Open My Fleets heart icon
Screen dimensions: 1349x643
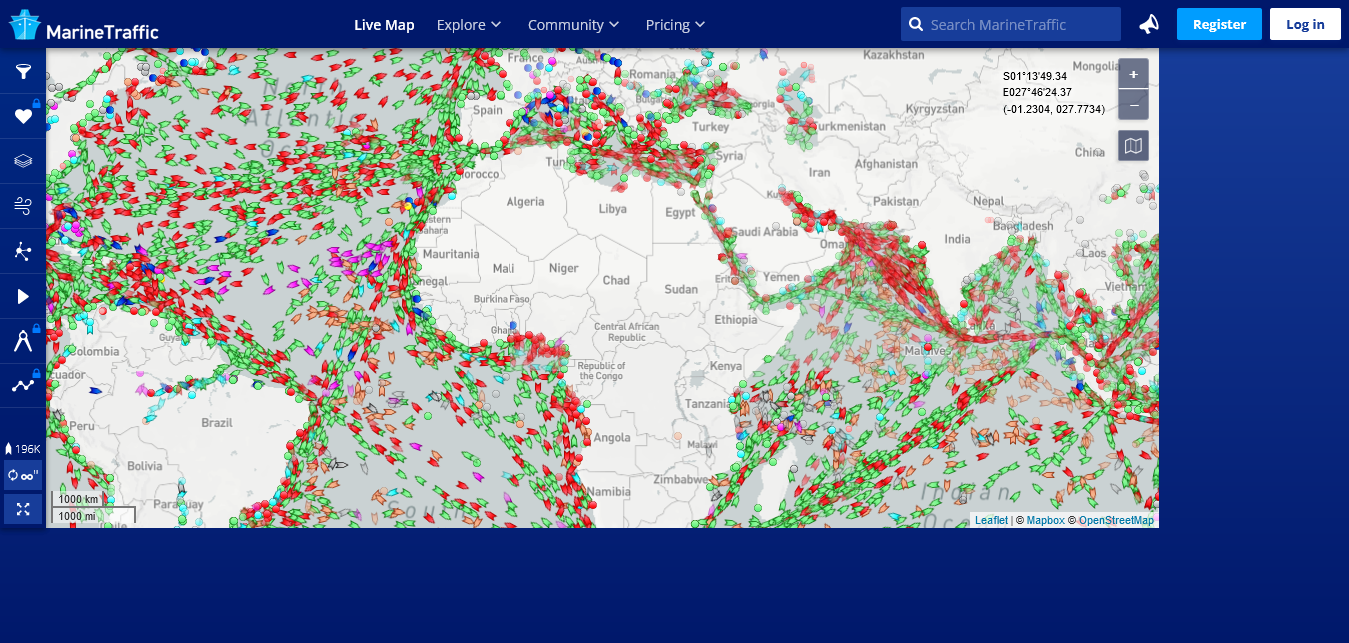coord(23,117)
